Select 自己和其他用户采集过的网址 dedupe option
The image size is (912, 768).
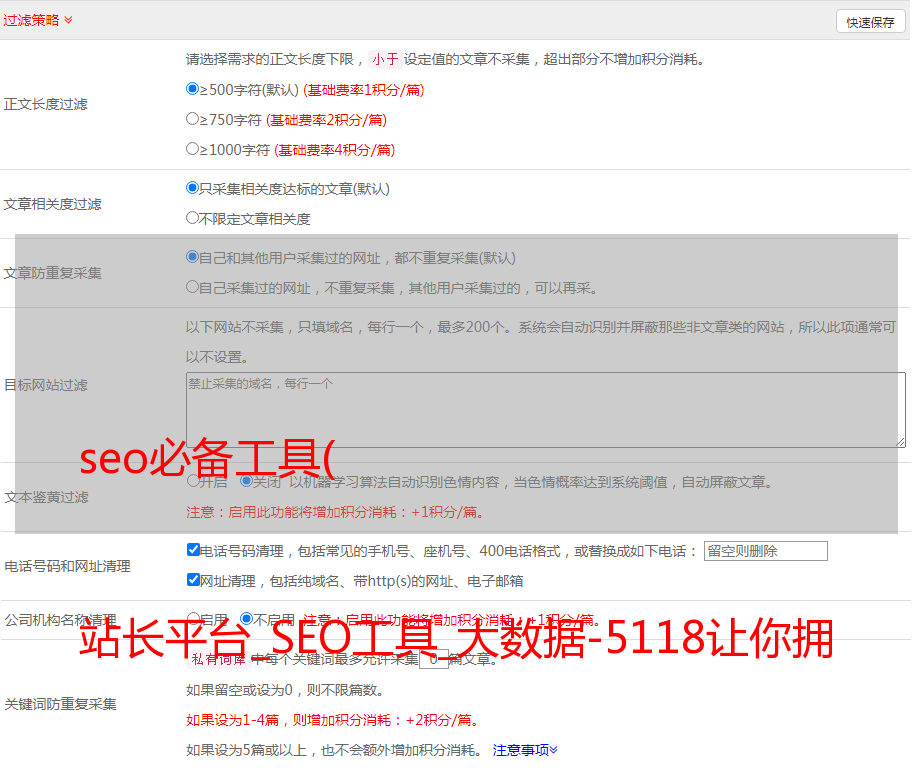192,257
